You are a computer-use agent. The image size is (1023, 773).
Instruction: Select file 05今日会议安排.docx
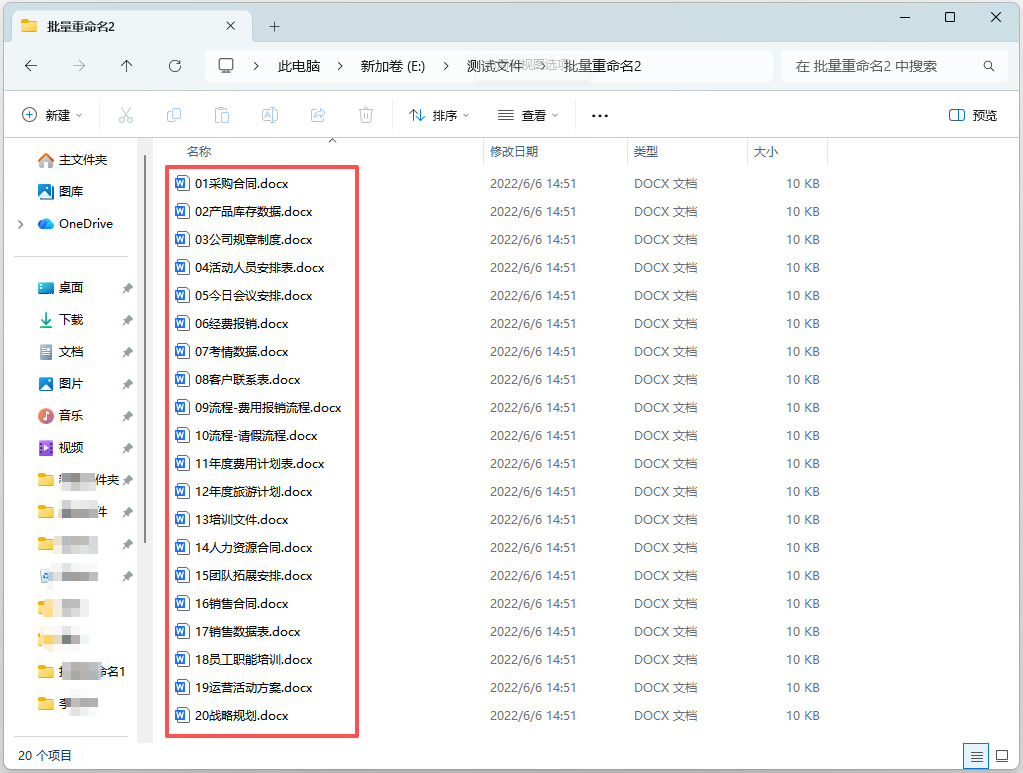(253, 296)
